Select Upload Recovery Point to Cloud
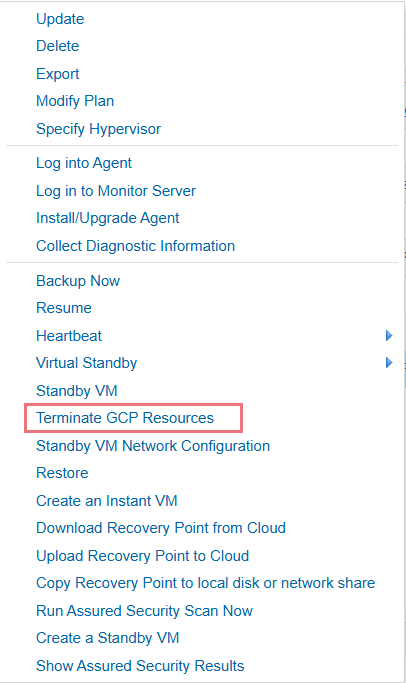 142,555
